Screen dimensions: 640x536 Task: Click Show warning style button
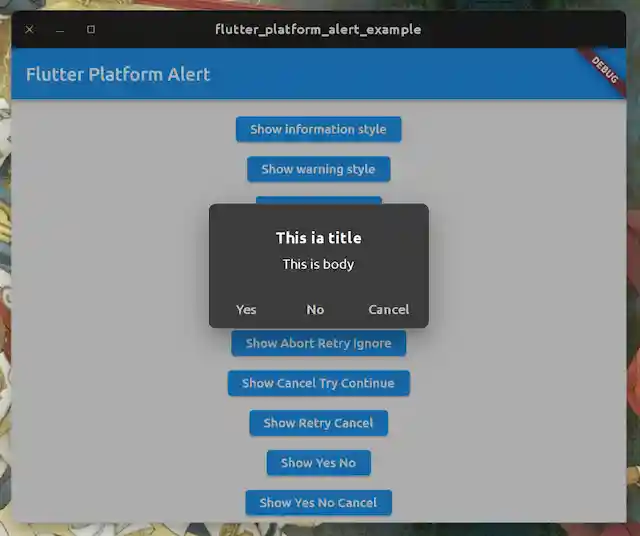pos(318,169)
